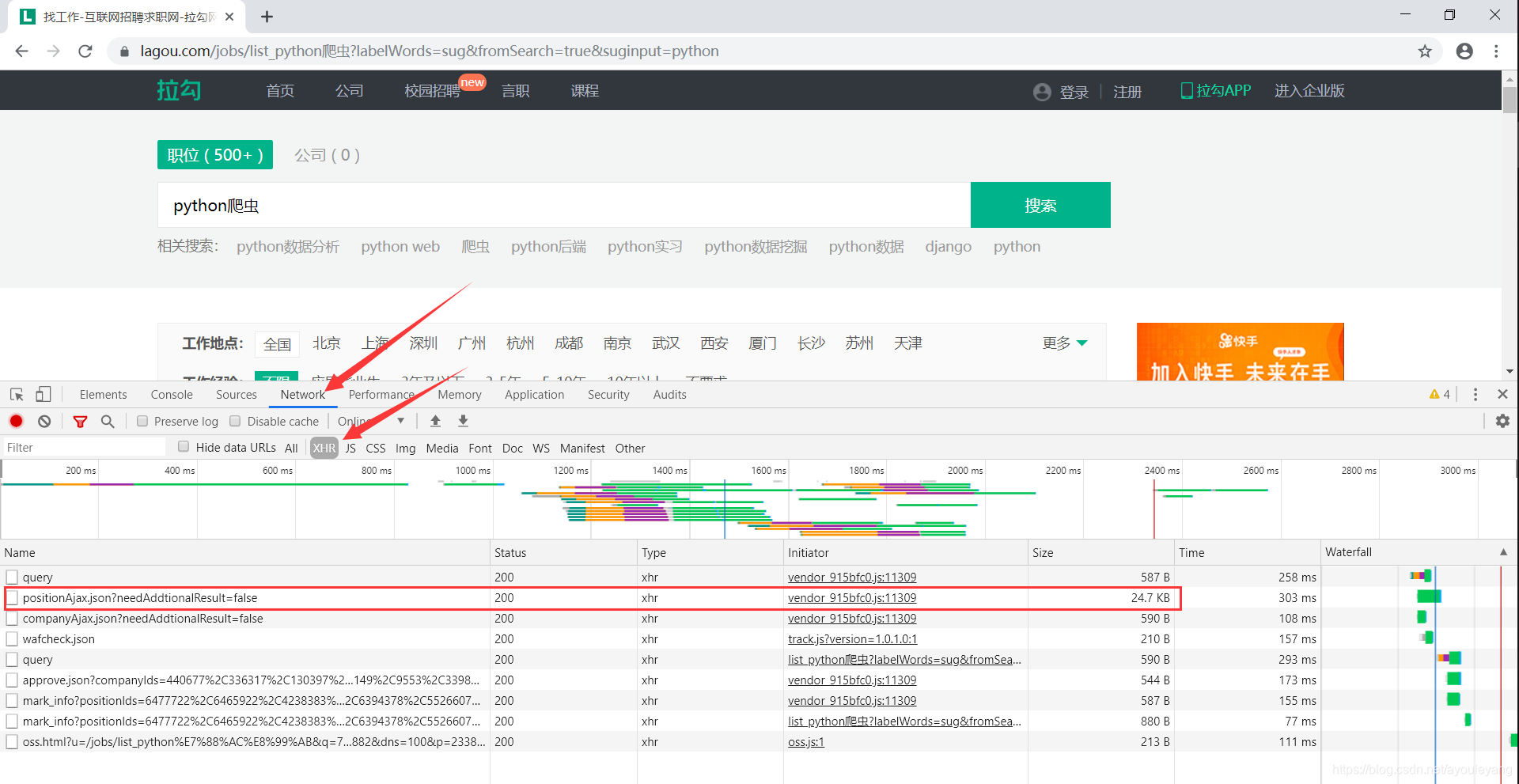Sort requests by the Name column
The image size is (1519, 784).
point(245,552)
